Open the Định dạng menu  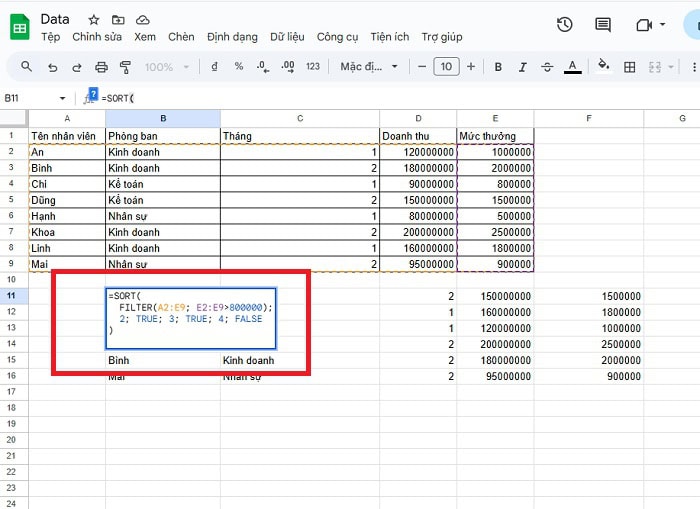[x=232, y=37]
